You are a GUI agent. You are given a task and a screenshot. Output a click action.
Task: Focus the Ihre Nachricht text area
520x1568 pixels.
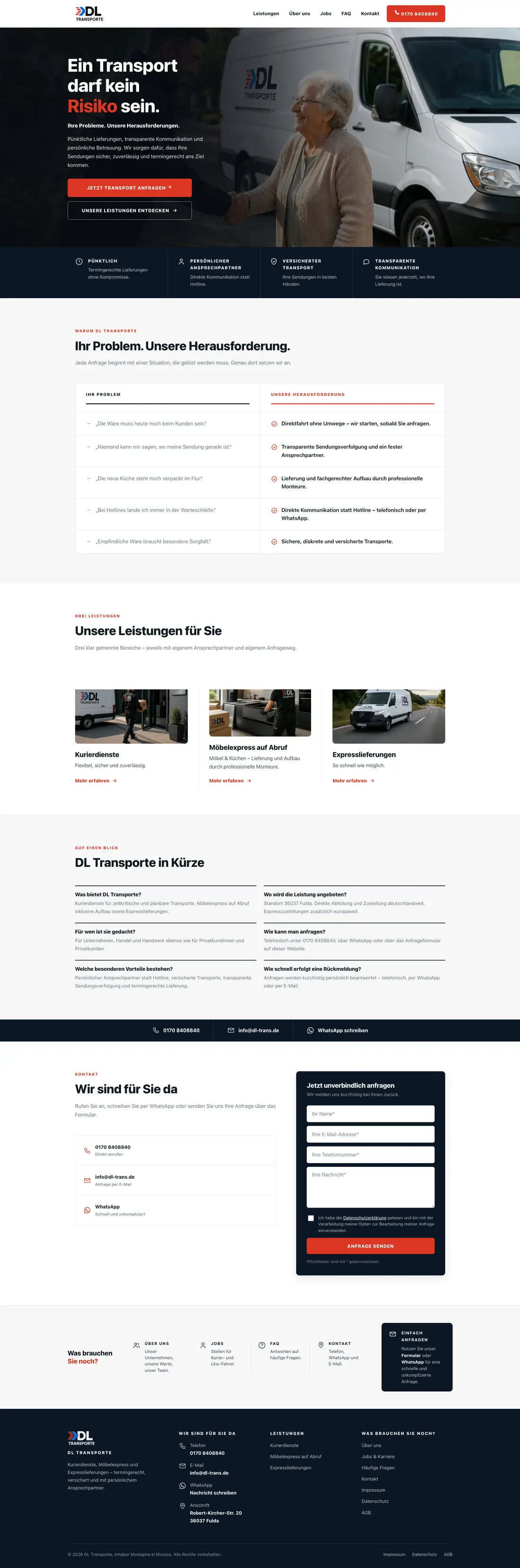tap(370, 1187)
